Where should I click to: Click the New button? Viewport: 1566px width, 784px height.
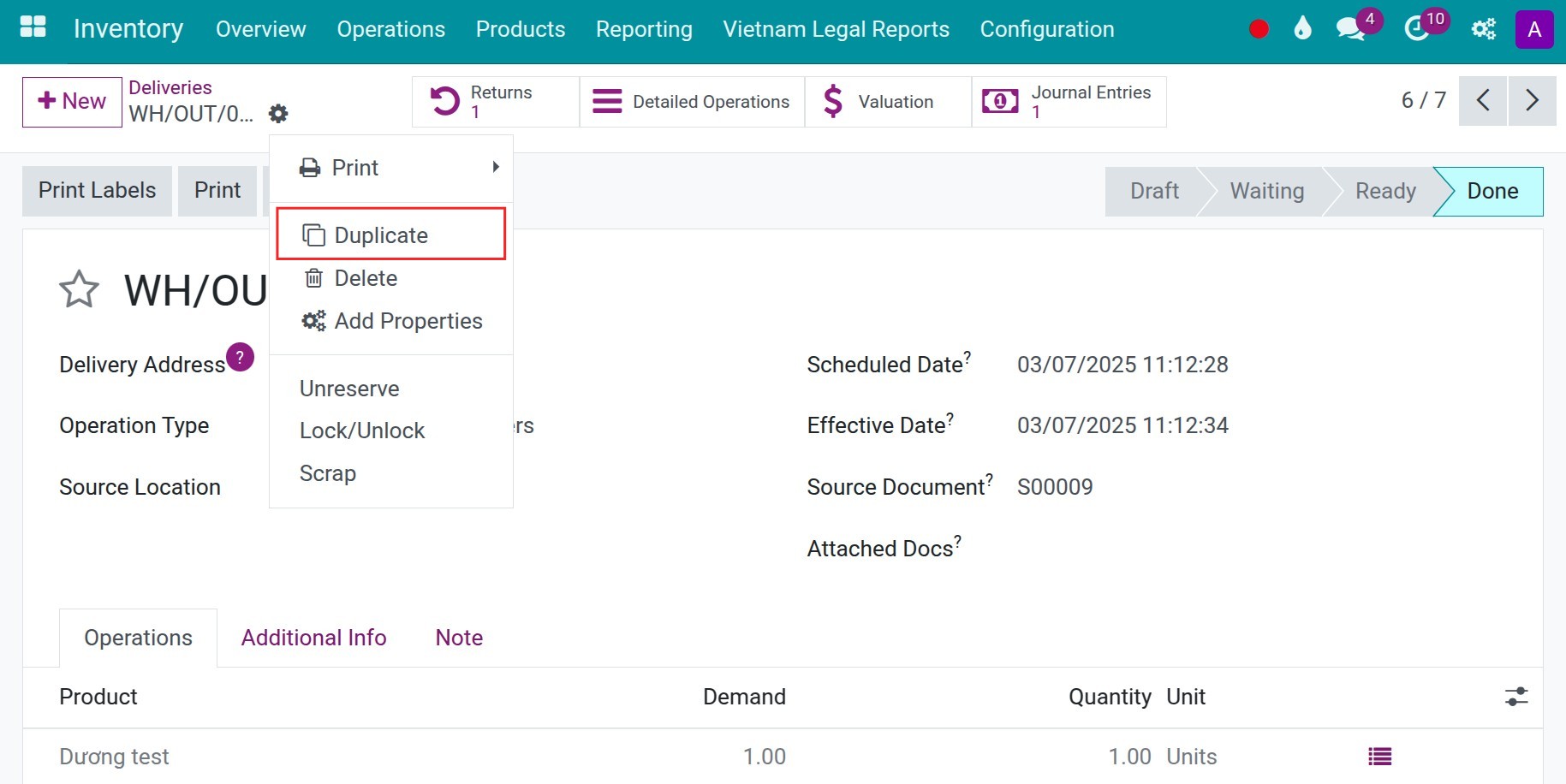(x=72, y=102)
